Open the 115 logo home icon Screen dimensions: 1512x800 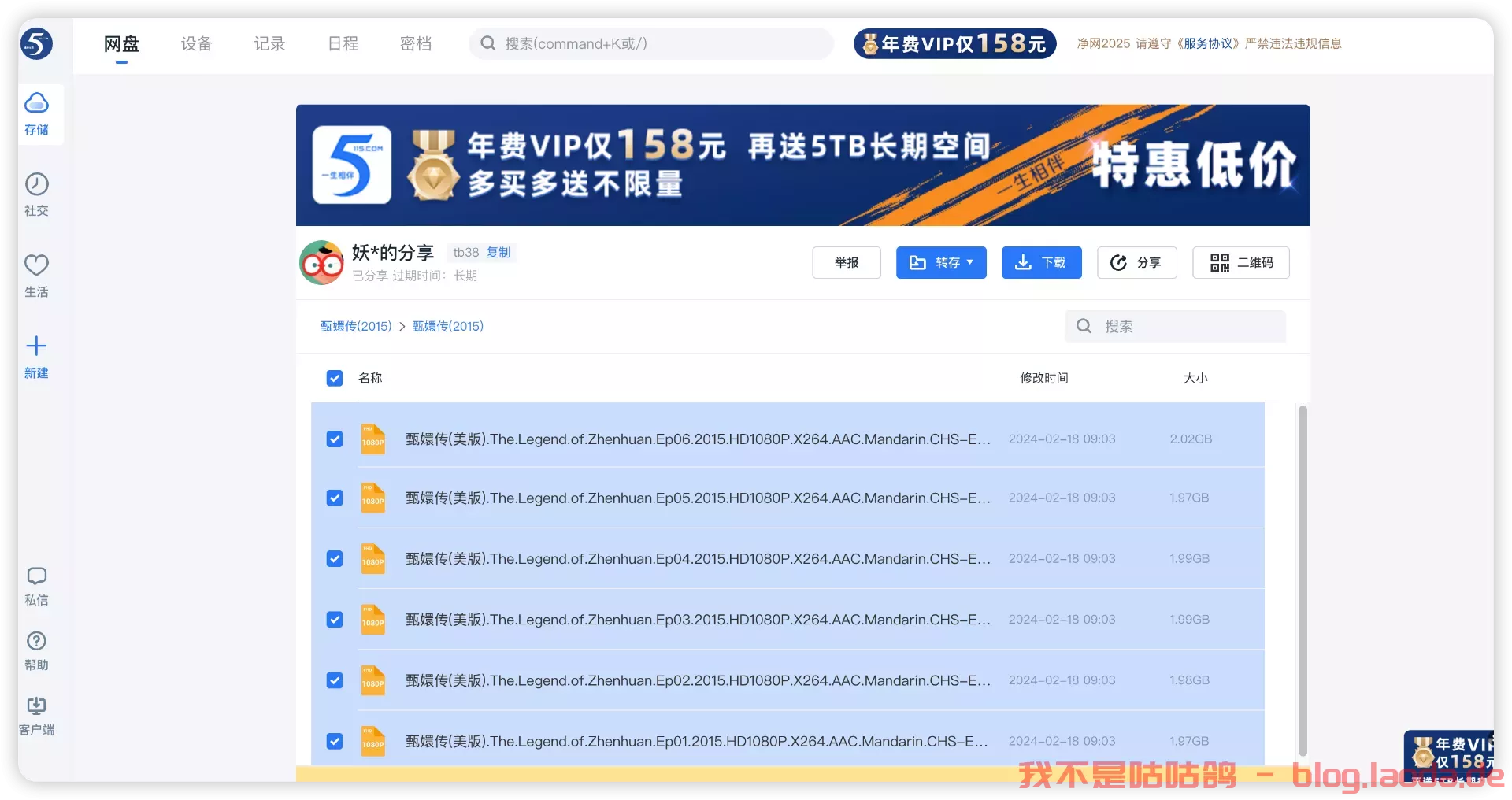(36, 43)
